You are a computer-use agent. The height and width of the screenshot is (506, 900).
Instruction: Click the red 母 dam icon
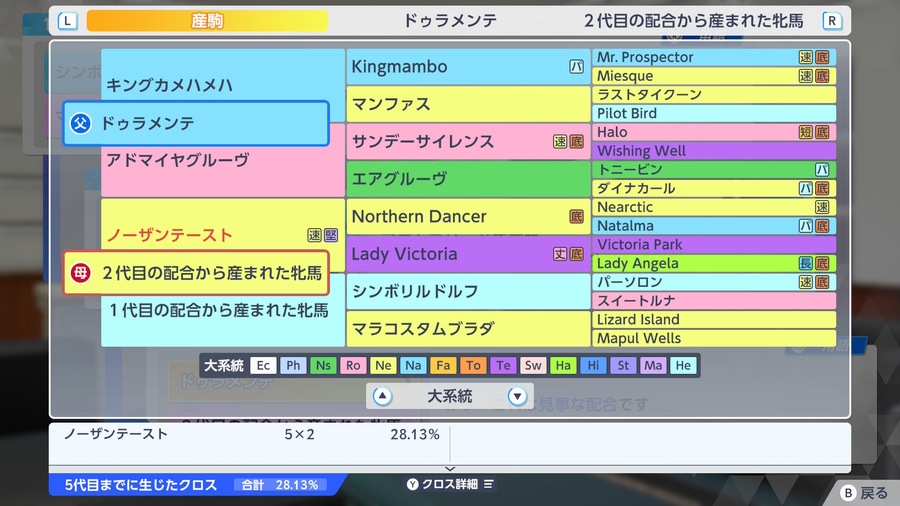(x=80, y=273)
